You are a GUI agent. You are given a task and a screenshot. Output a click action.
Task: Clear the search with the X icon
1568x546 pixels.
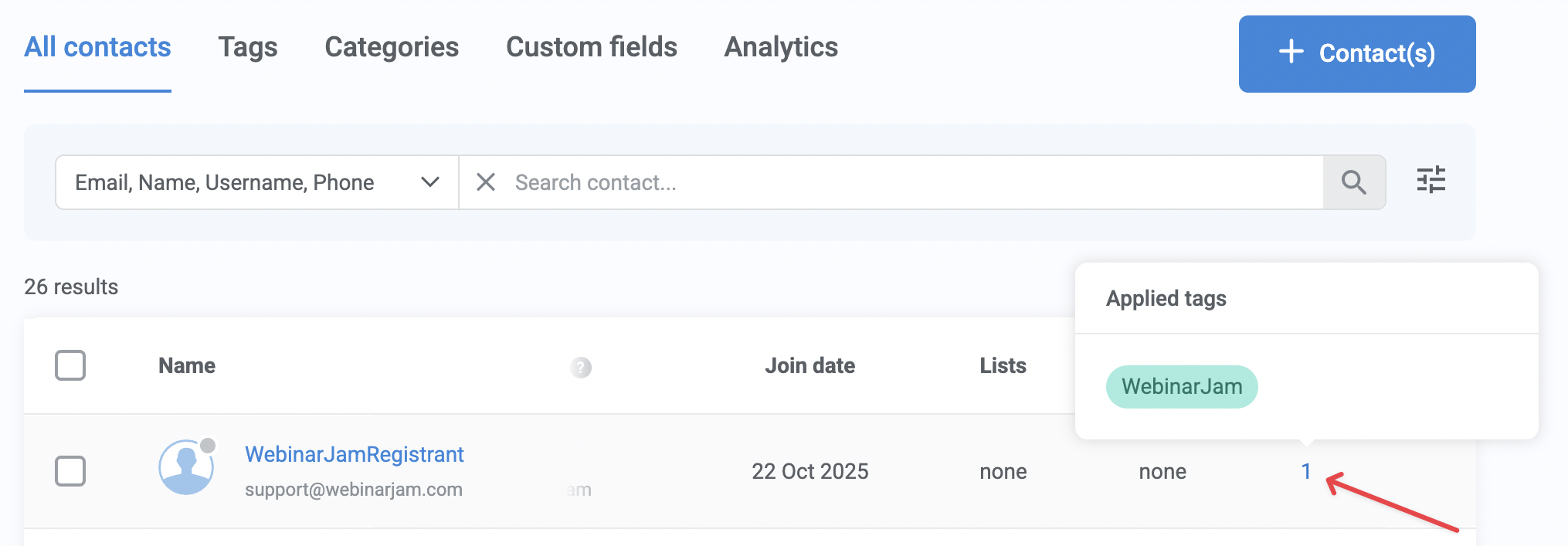pos(486,182)
